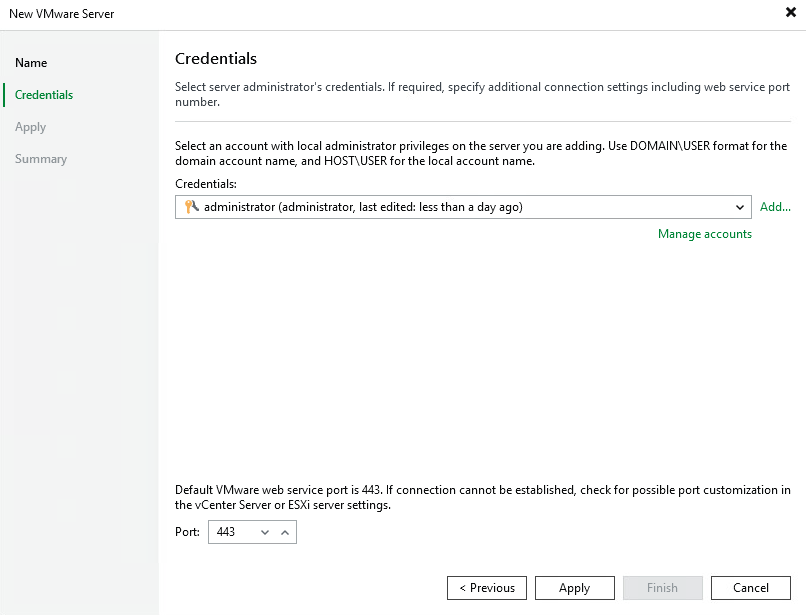Close the New VMware Server wizard with the X
806x615 pixels.
[789, 13]
